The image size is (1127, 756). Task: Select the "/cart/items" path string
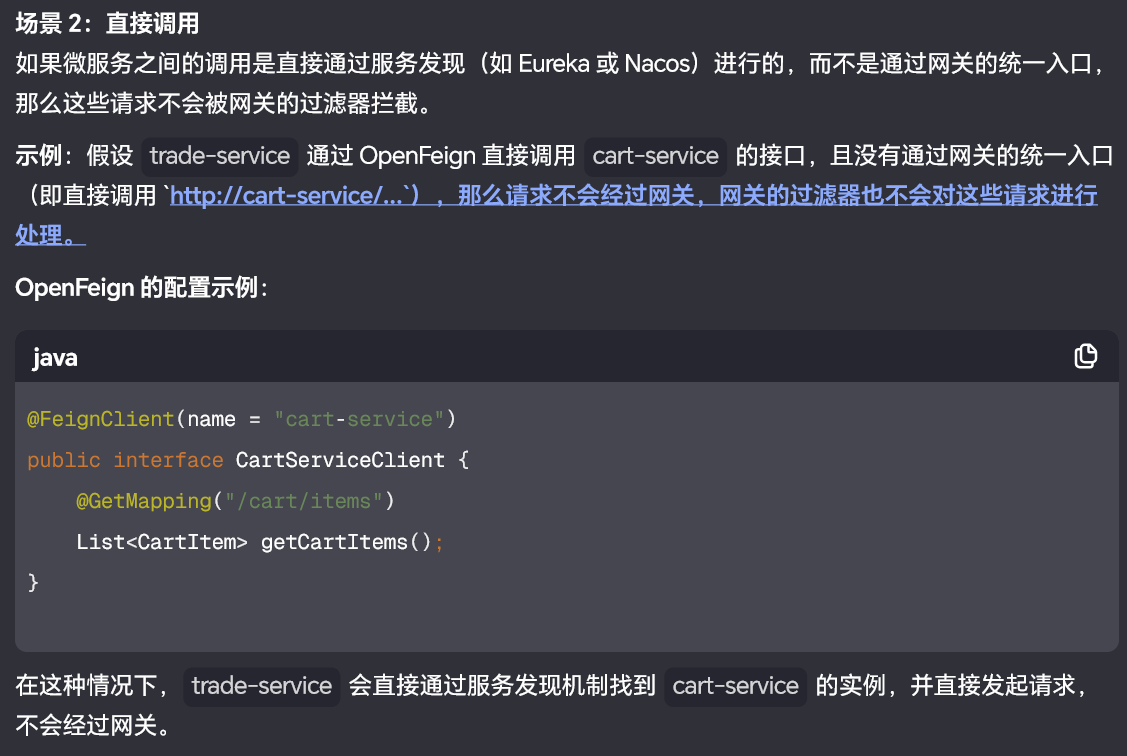(x=304, y=501)
